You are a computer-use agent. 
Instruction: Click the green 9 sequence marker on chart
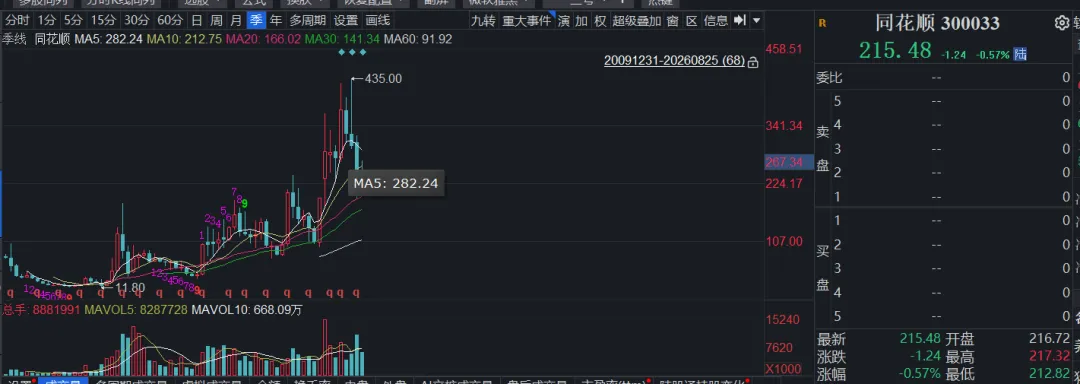[x=245, y=203]
